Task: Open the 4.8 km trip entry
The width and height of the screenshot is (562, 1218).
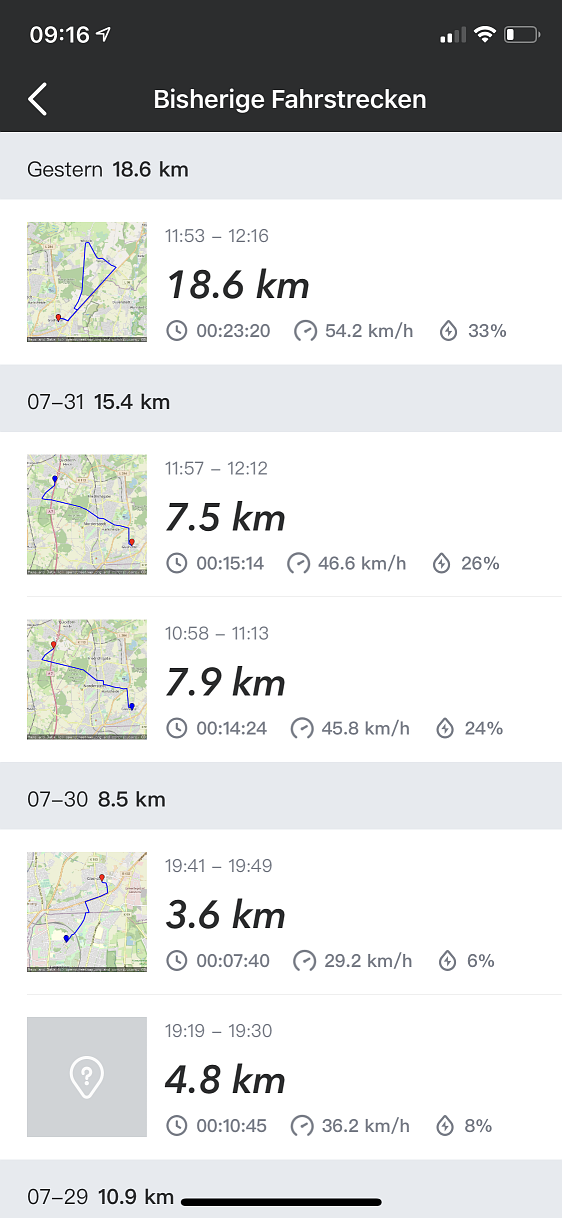Action: coord(281,1077)
